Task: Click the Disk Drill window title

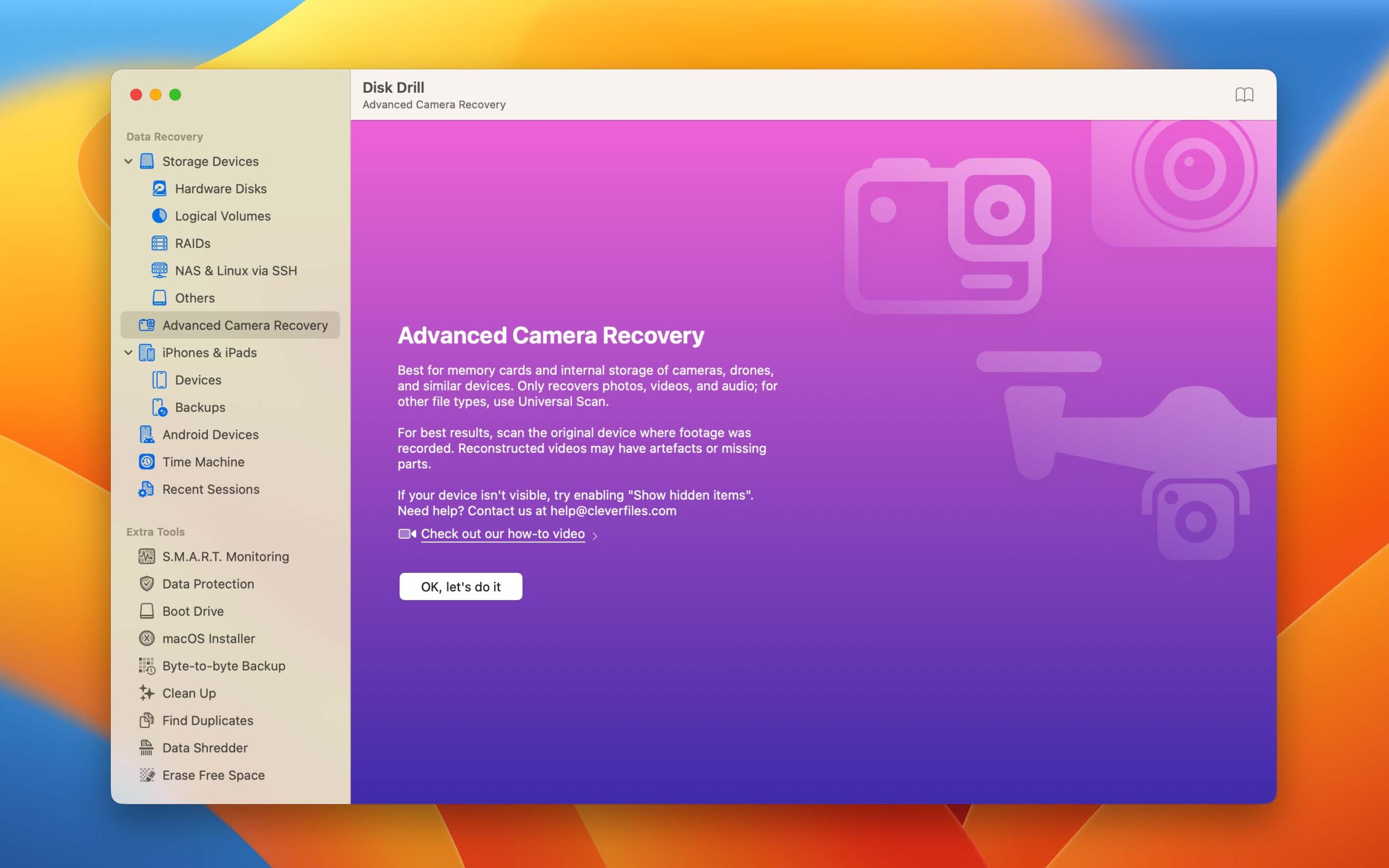Action: 393,87
